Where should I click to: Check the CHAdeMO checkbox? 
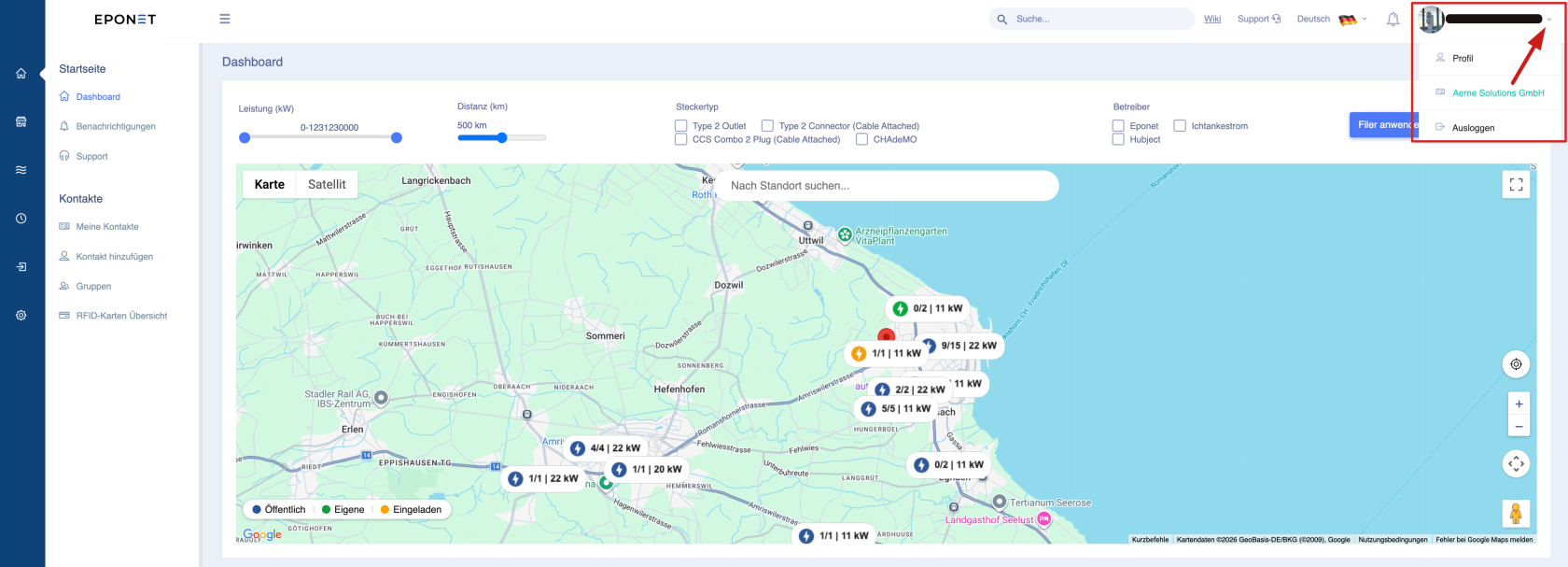click(x=861, y=139)
